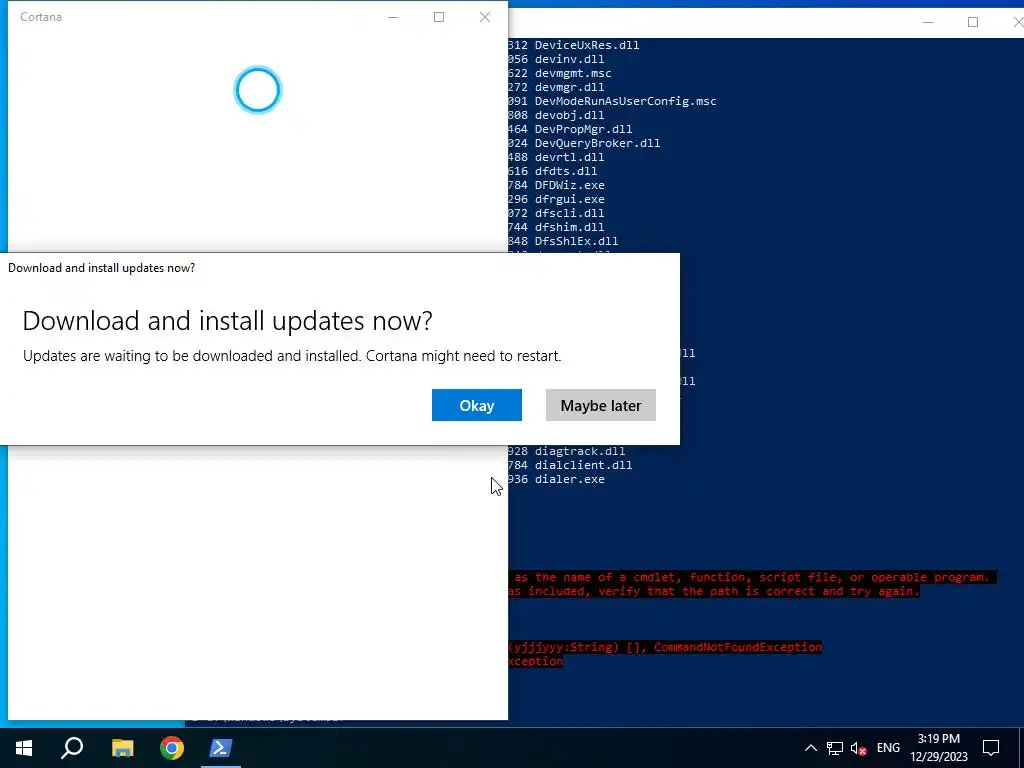This screenshot has width=1024, height=768.
Task: Click devinv.dll in PowerShell output
Action: point(569,59)
